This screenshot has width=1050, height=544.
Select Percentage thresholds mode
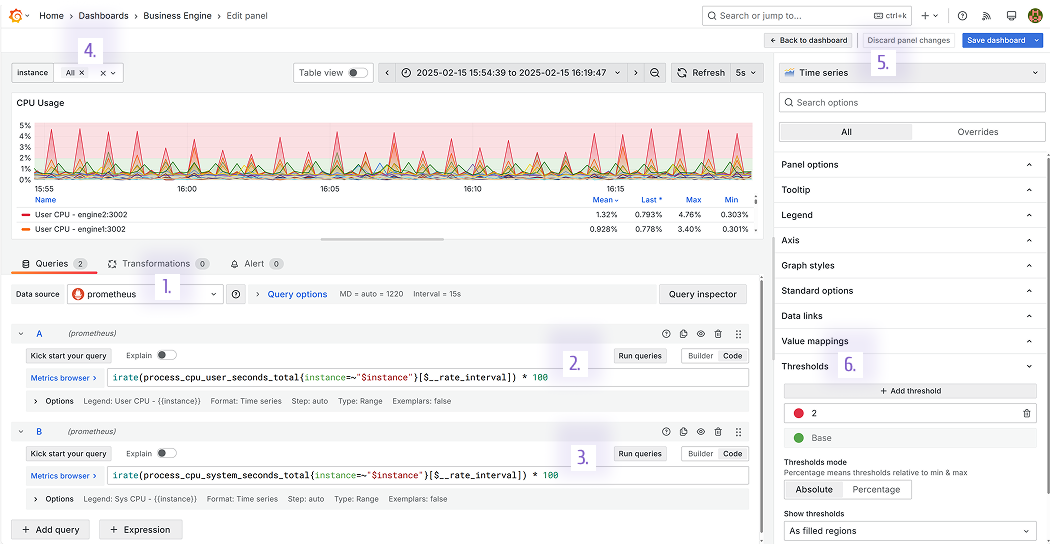[876, 490]
